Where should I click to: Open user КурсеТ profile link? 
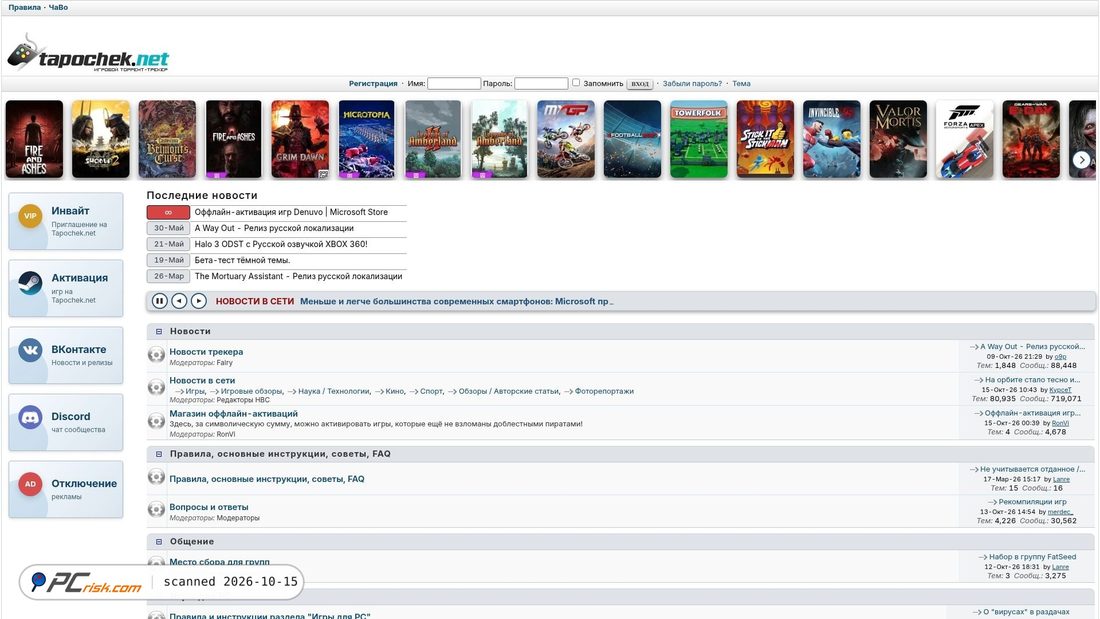[x=1060, y=390]
